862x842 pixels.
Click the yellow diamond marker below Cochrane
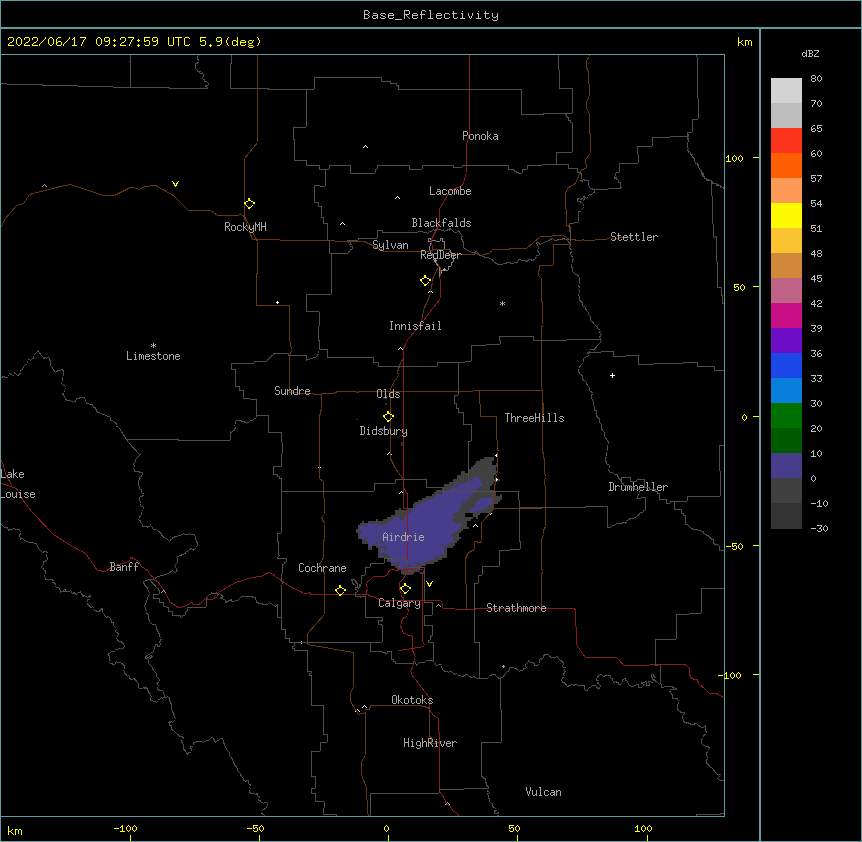tap(340, 591)
